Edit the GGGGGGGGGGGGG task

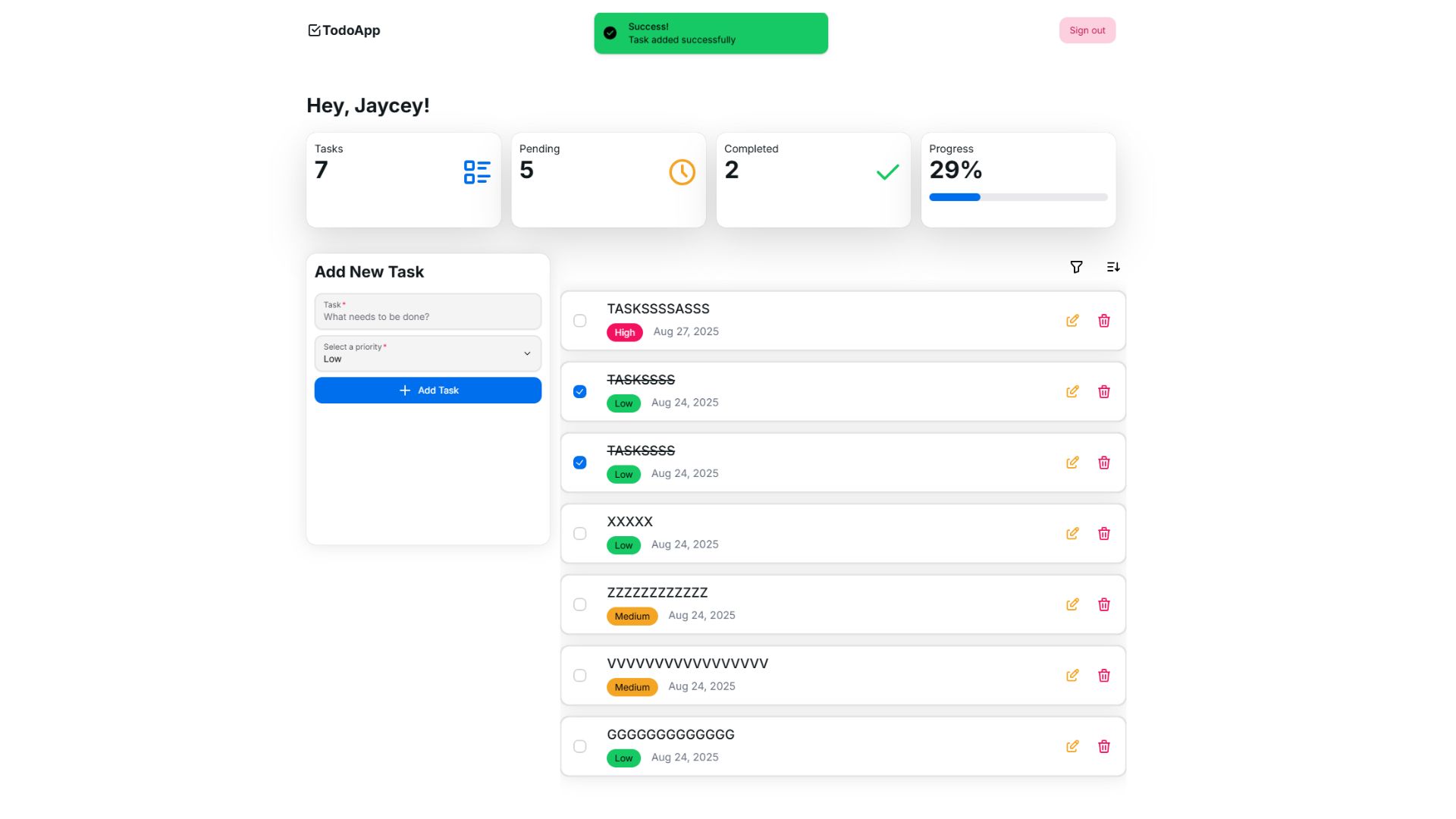1072,747
